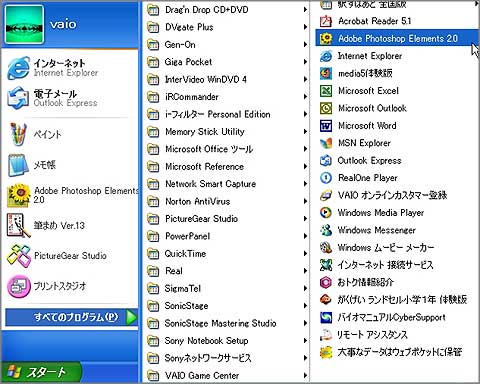Screen dimensions: 480x384
Task: Launch Microsoft Word icon
Action: [x=326, y=126]
